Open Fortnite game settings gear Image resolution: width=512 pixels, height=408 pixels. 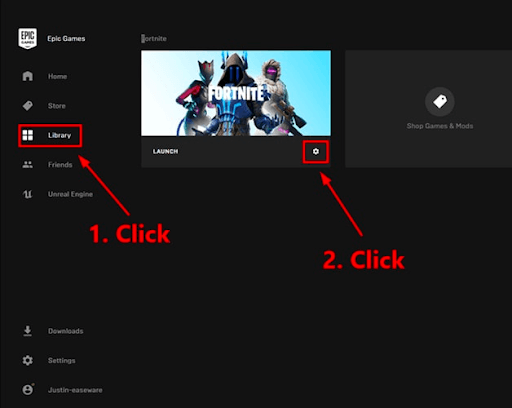point(316,151)
